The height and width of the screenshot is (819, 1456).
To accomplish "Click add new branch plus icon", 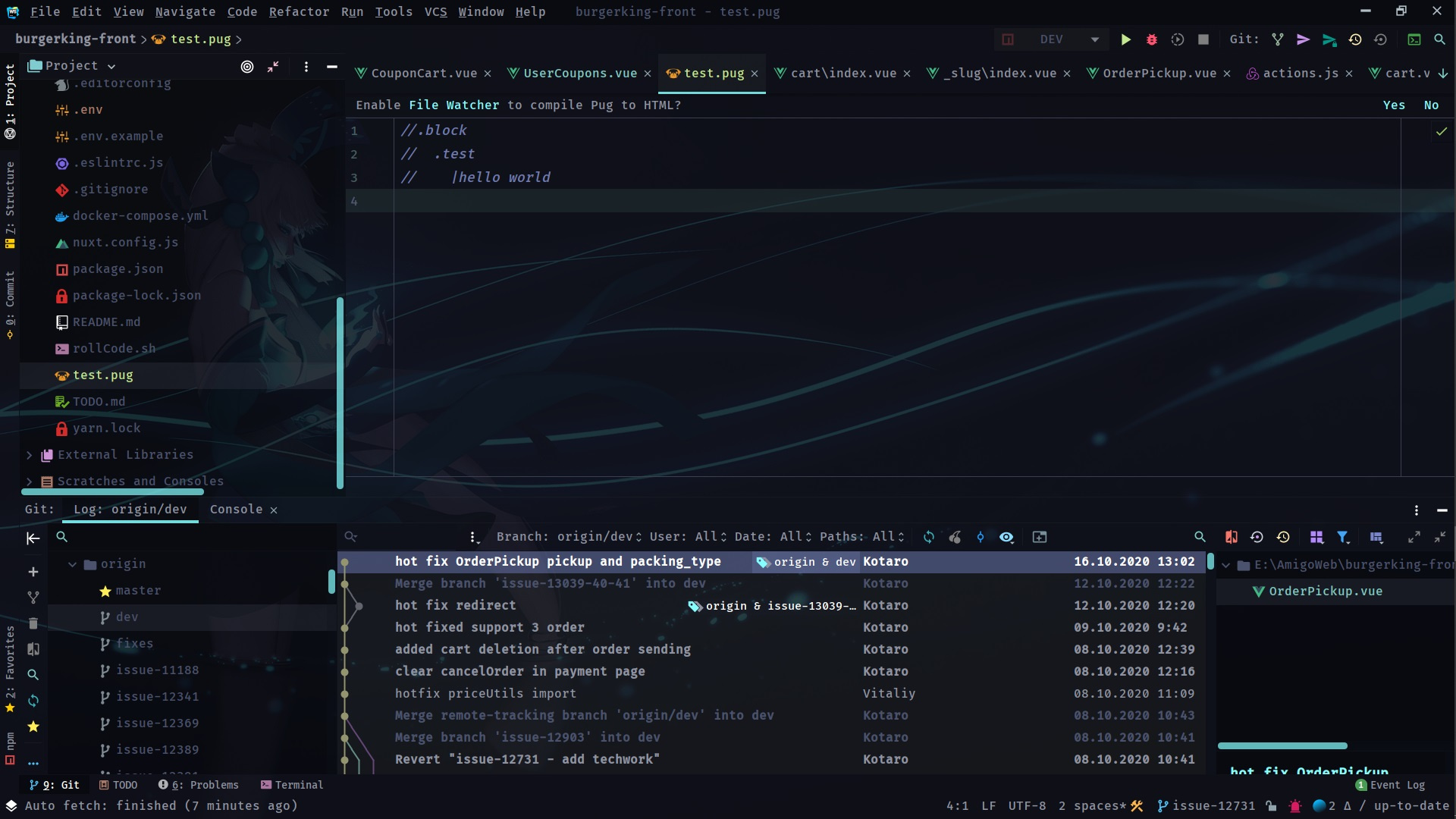I will click(x=33, y=572).
